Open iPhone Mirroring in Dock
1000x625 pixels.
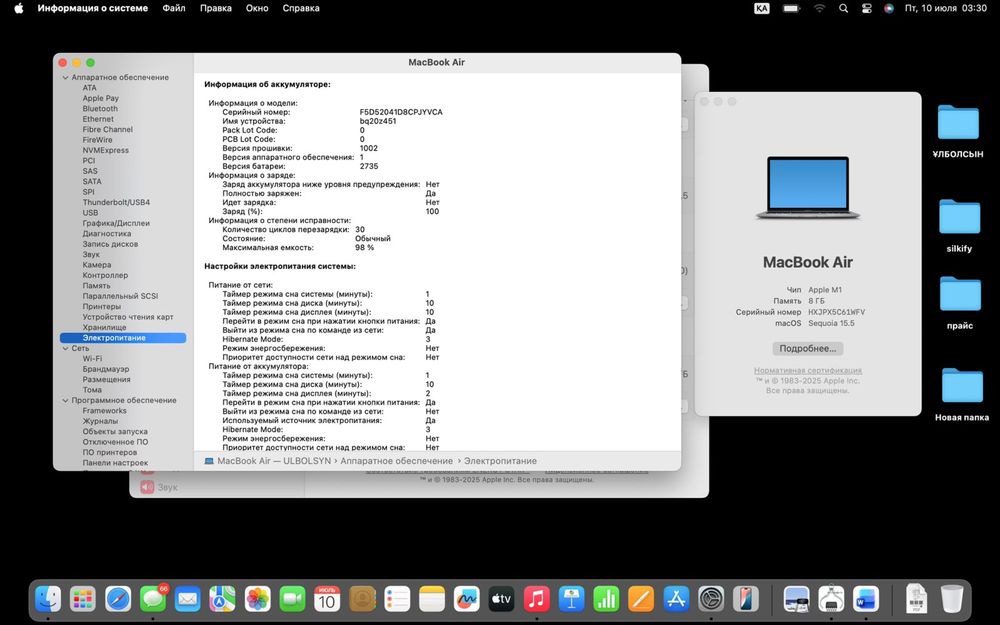coord(746,599)
